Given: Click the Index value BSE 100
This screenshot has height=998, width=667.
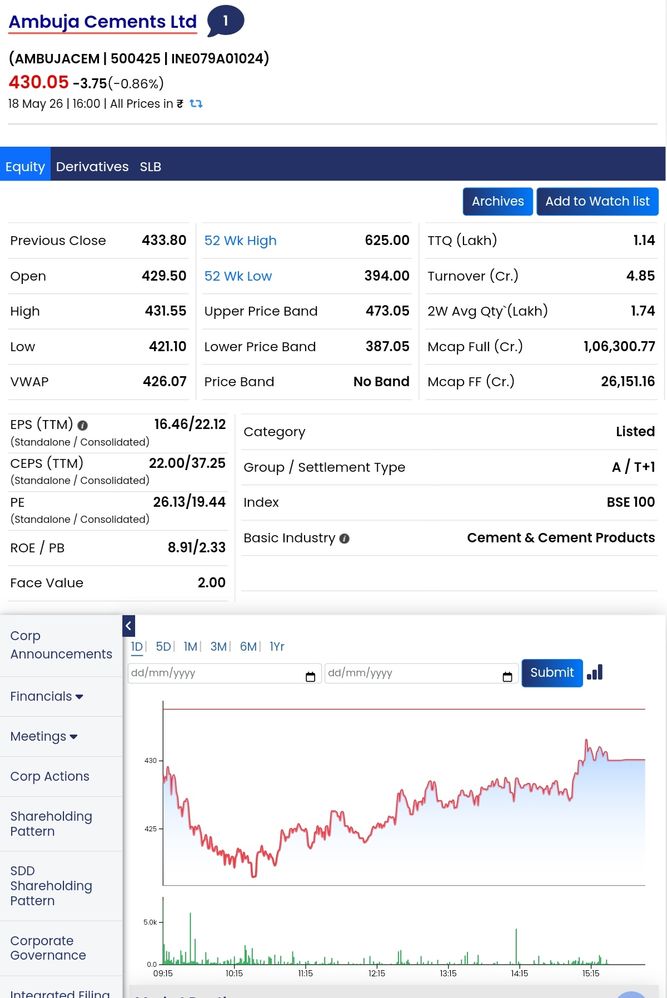Looking at the screenshot, I should pyautogui.click(x=631, y=502).
